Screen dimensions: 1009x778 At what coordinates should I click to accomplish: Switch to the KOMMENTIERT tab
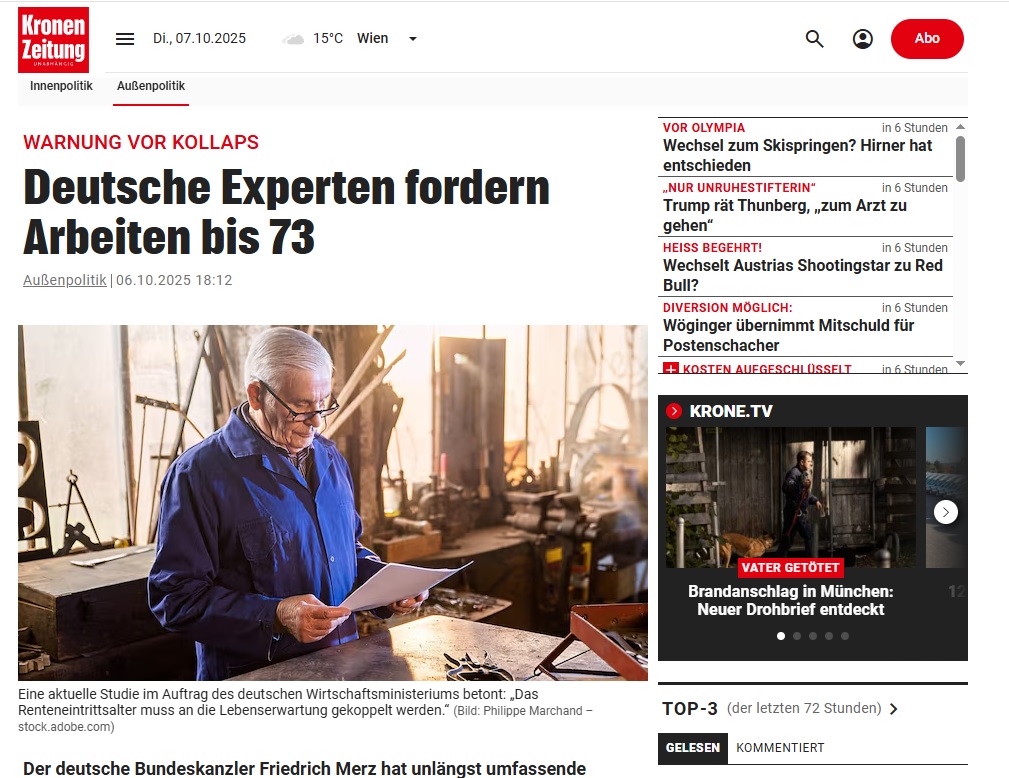coord(780,748)
